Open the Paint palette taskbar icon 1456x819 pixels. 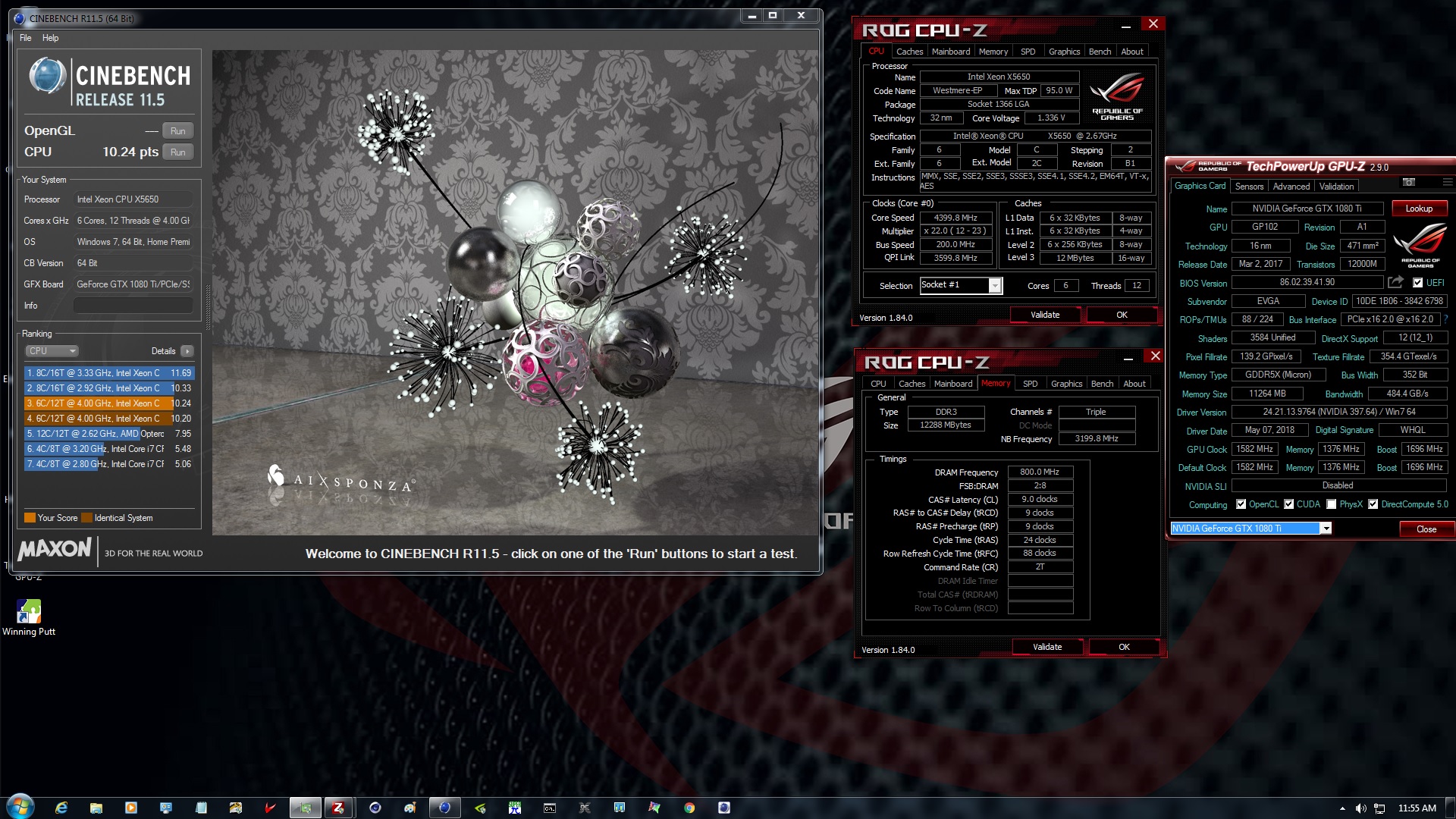(x=410, y=808)
